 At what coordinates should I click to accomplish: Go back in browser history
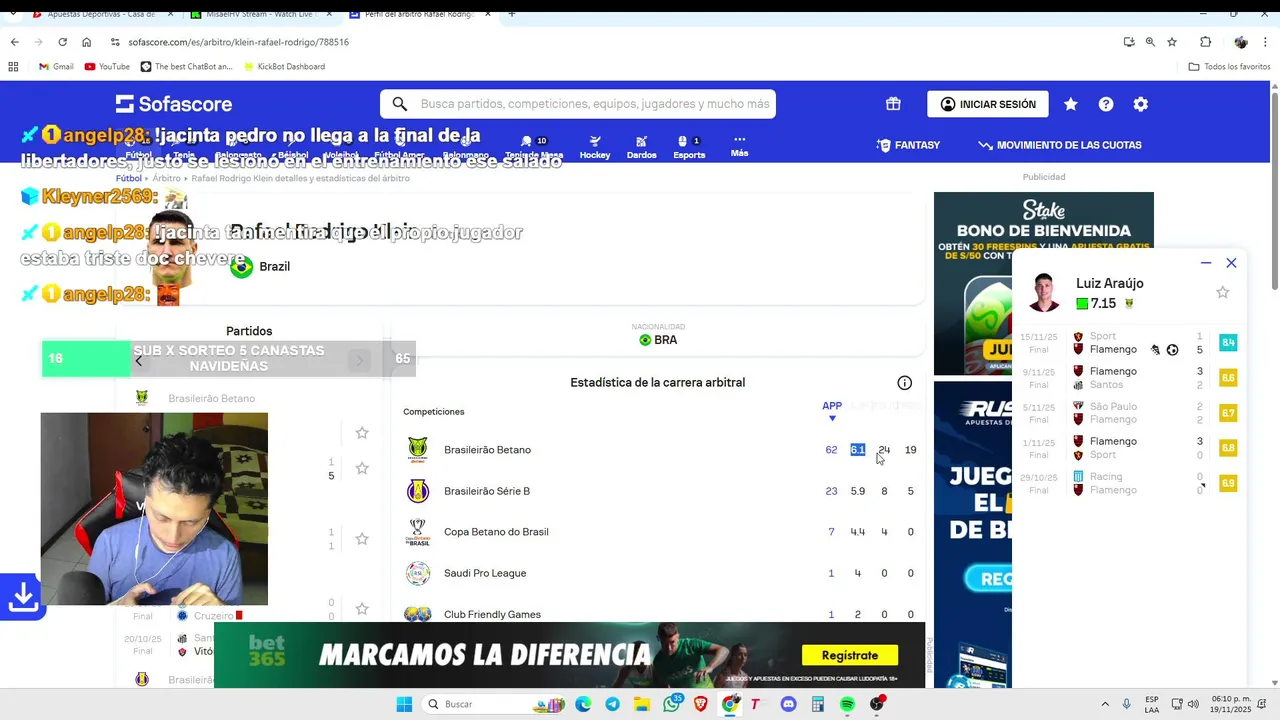[x=14, y=42]
